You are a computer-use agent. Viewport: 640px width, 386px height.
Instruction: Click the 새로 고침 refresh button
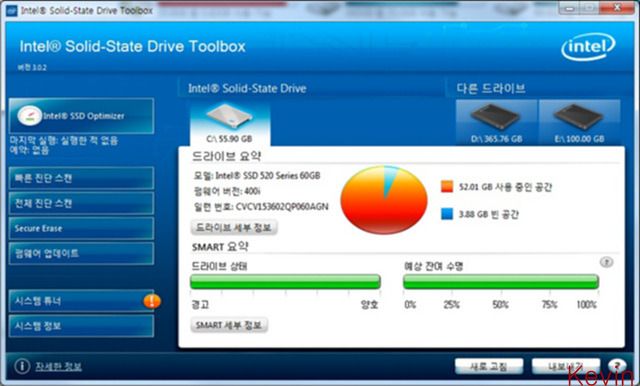point(489,366)
